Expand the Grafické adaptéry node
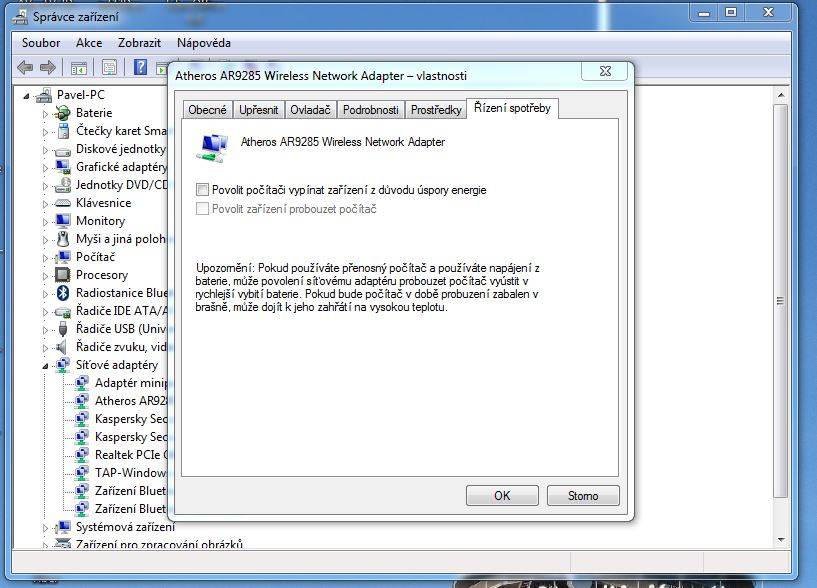 click(x=45, y=168)
